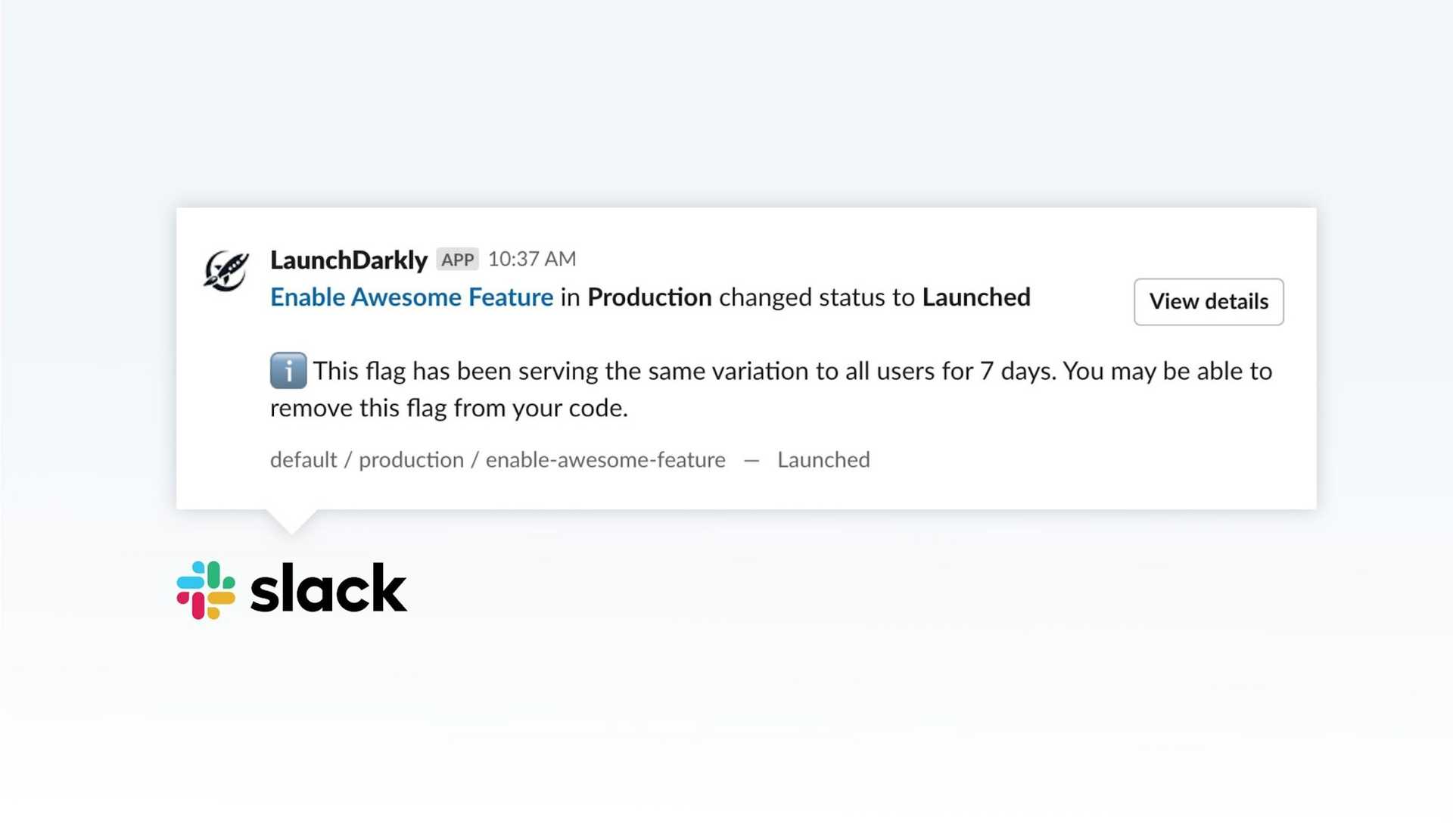Viewport: 1453px width, 840px height.
Task: Click the default breadcrumb segment
Action: click(302, 459)
